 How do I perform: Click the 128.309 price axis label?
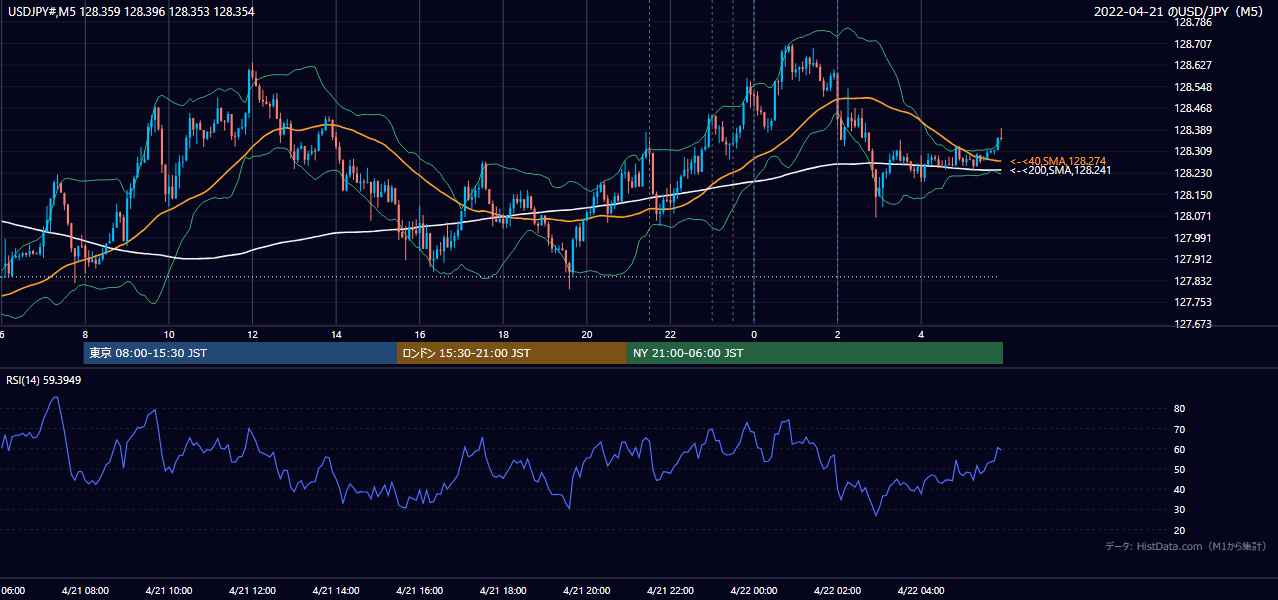pyautogui.click(x=1193, y=151)
